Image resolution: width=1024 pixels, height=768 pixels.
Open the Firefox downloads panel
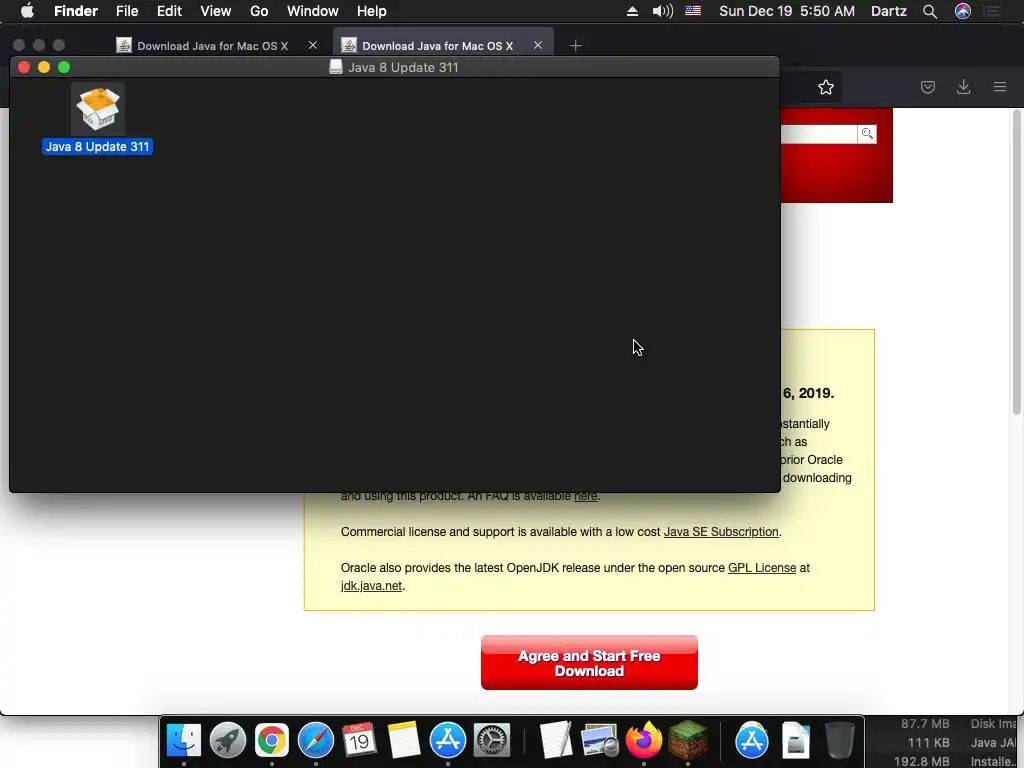point(963,87)
